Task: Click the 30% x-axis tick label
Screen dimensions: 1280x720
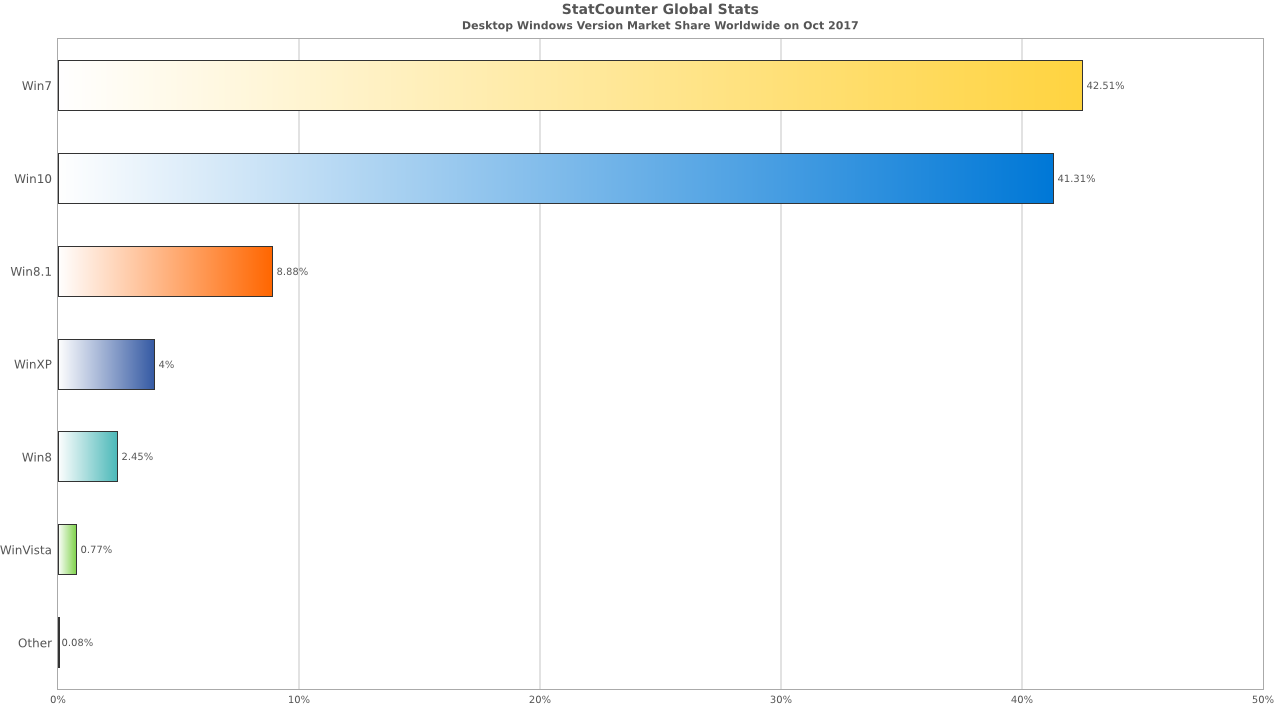Action: pyautogui.click(x=781, y=700)
